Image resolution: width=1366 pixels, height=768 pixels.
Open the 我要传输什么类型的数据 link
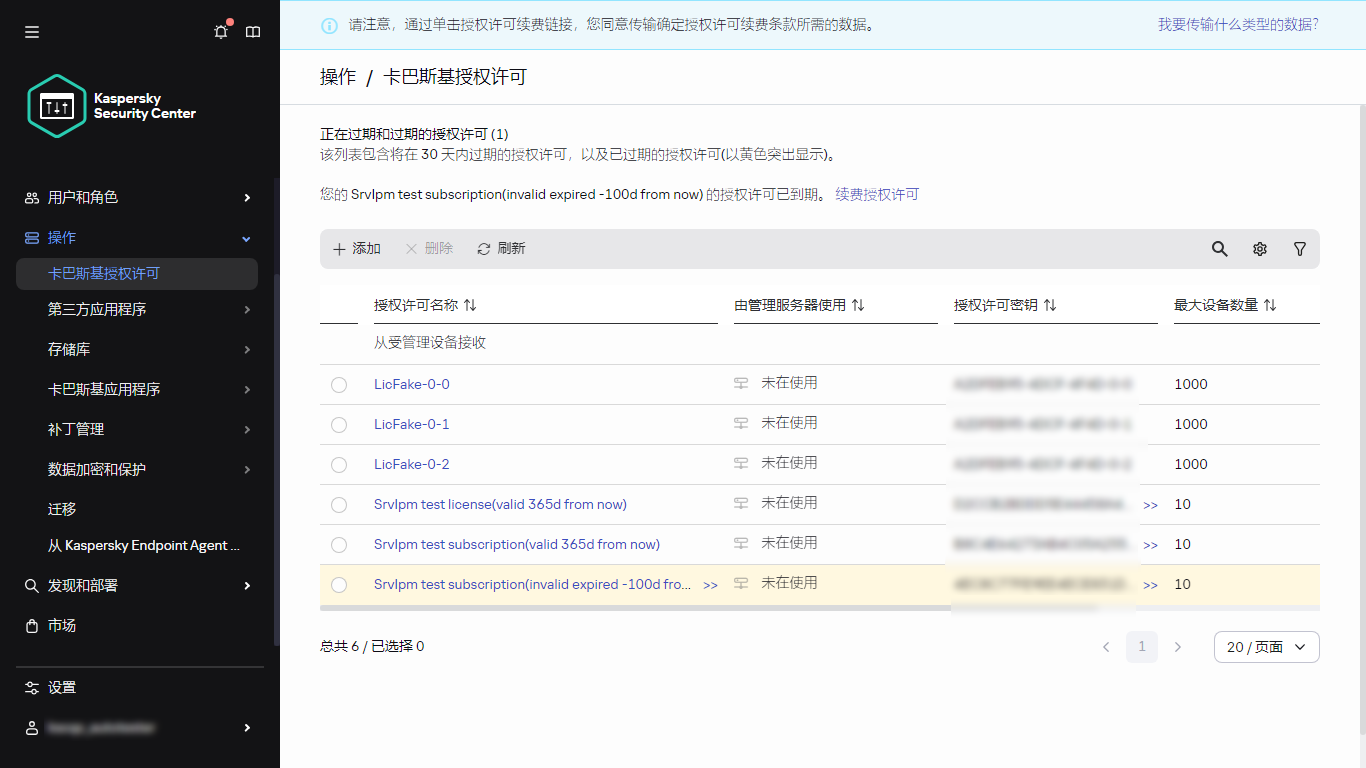click(x=1238, y=24)
